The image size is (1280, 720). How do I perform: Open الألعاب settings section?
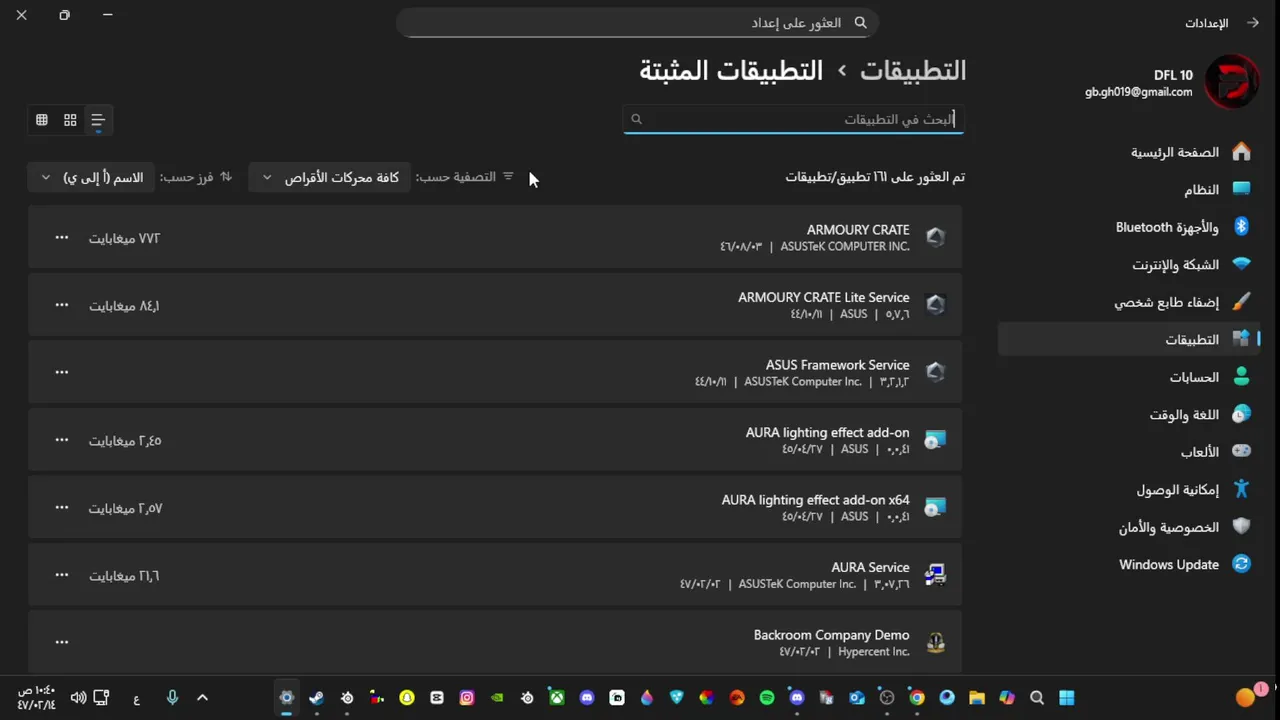(x=1130, y=452)
